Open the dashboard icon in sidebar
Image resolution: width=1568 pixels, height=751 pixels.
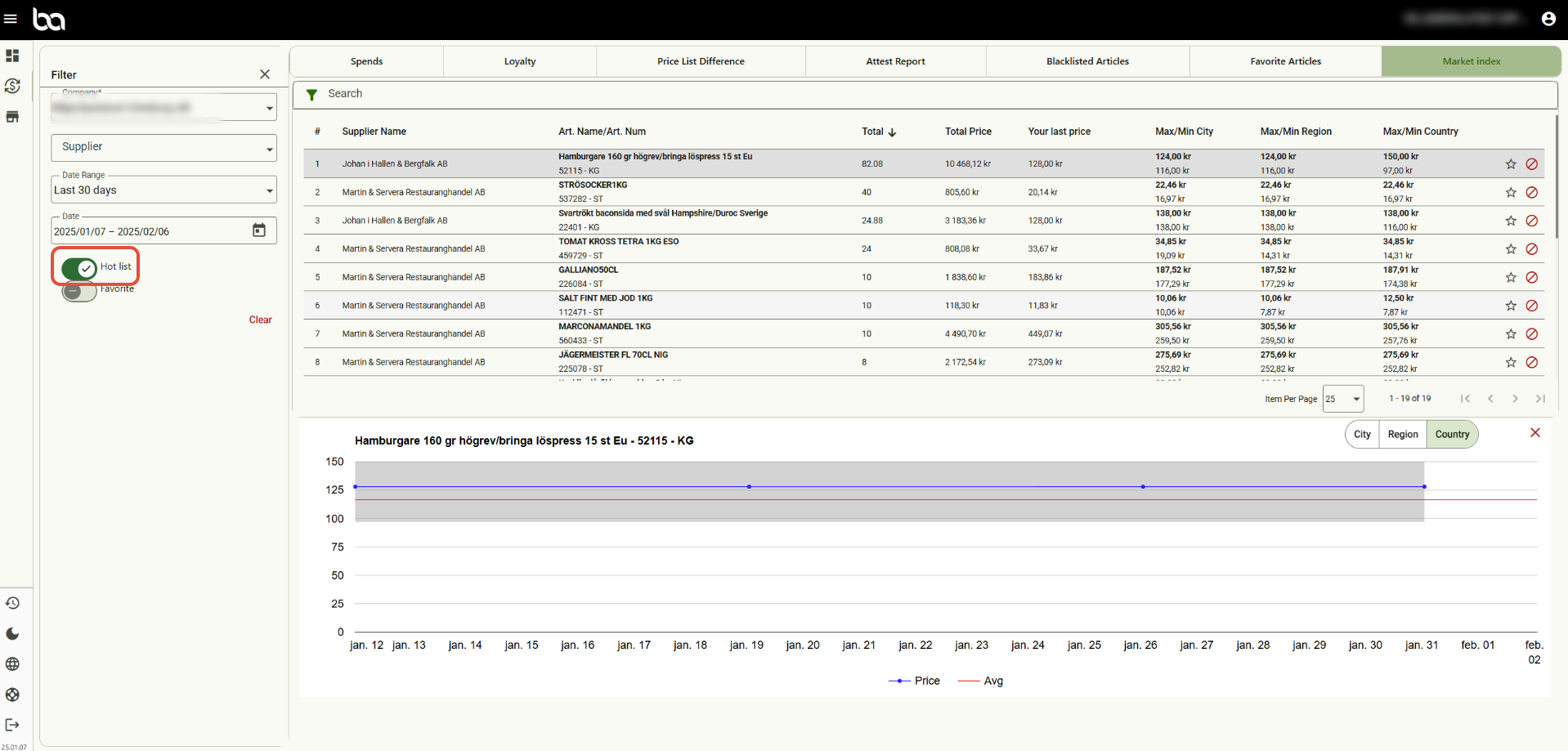[x=12, y=56]
